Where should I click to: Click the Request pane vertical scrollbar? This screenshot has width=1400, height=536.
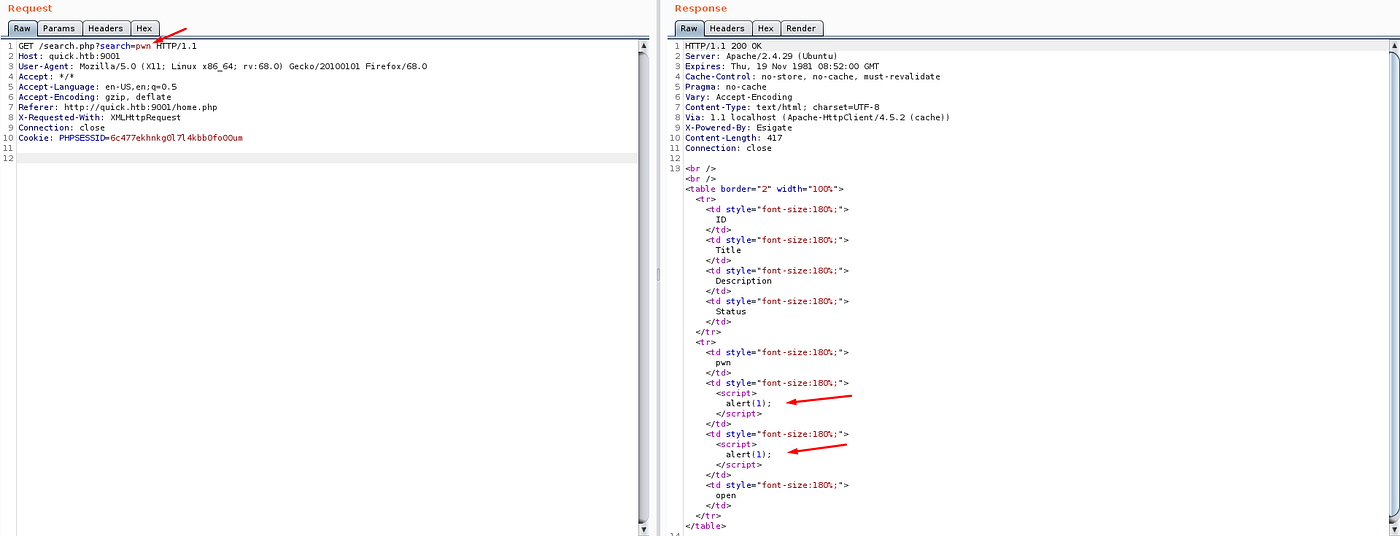tap(643, 288)
